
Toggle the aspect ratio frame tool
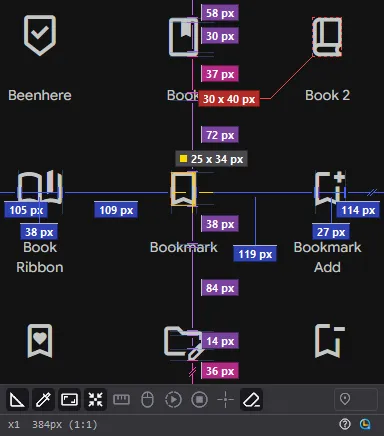(69, 399)
